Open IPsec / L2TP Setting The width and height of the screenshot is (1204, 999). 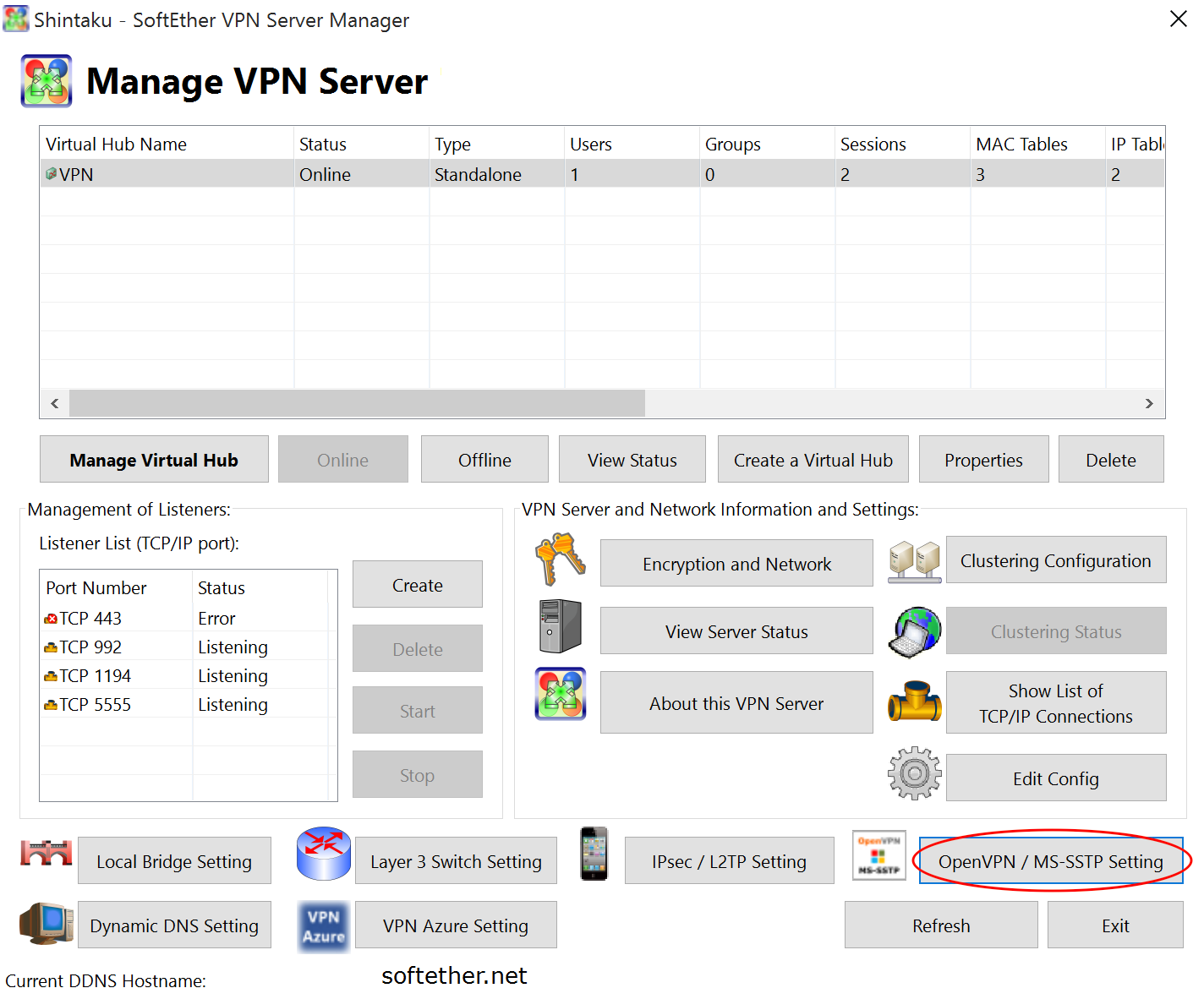730,860
